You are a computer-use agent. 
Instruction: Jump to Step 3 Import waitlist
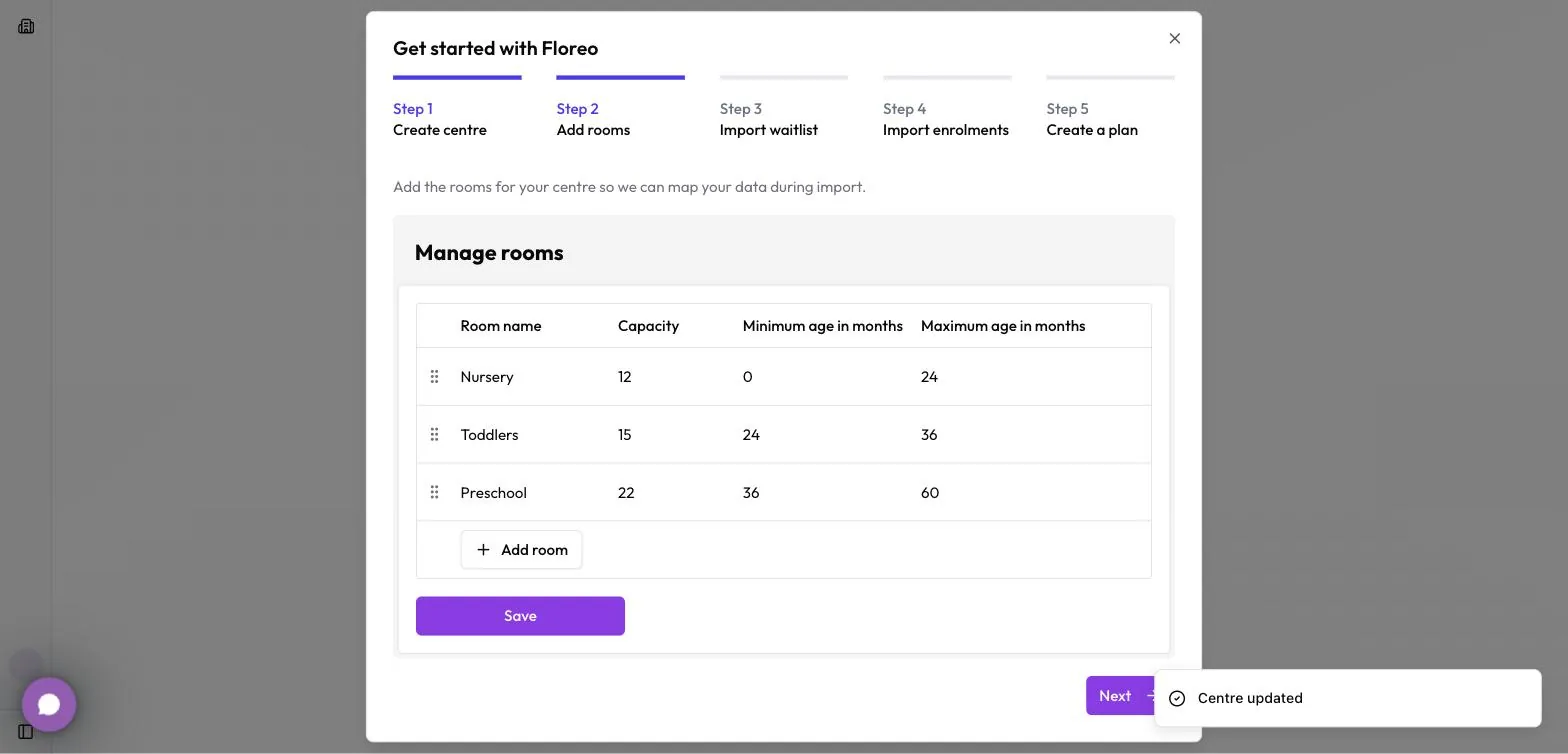784,108
